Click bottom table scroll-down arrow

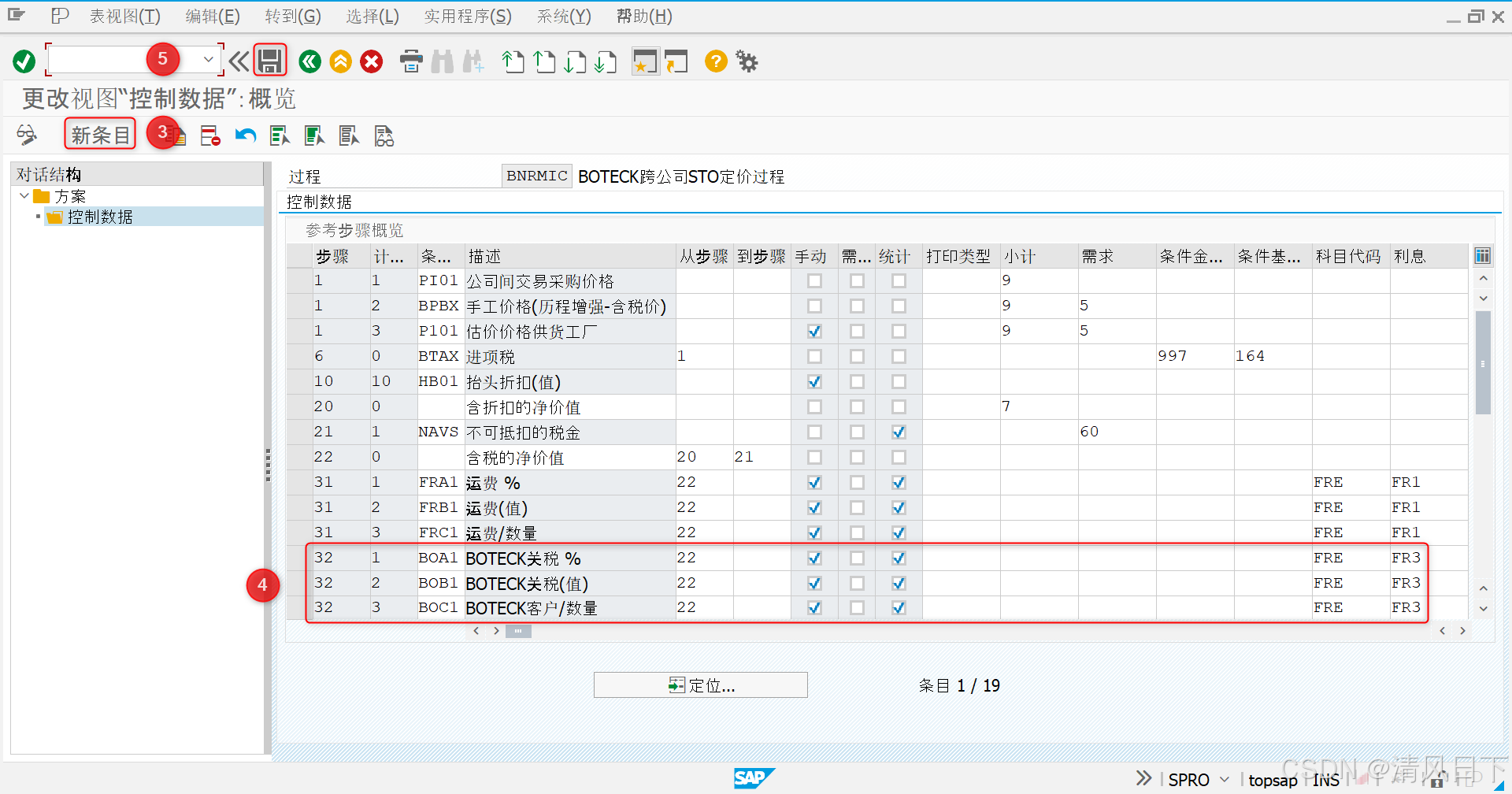1483,609
